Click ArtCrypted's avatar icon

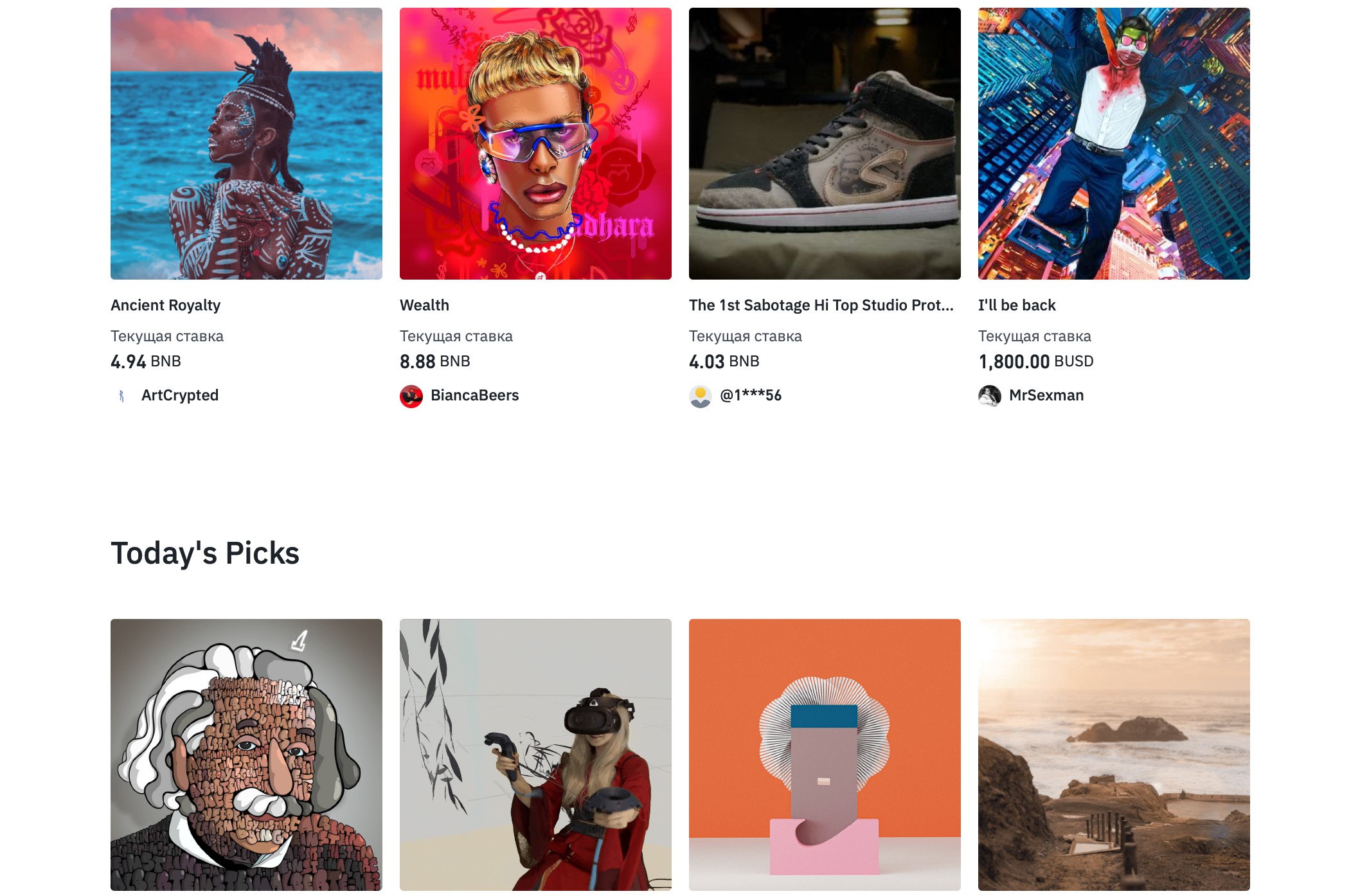pyautogui.click(x=122, y=396)
